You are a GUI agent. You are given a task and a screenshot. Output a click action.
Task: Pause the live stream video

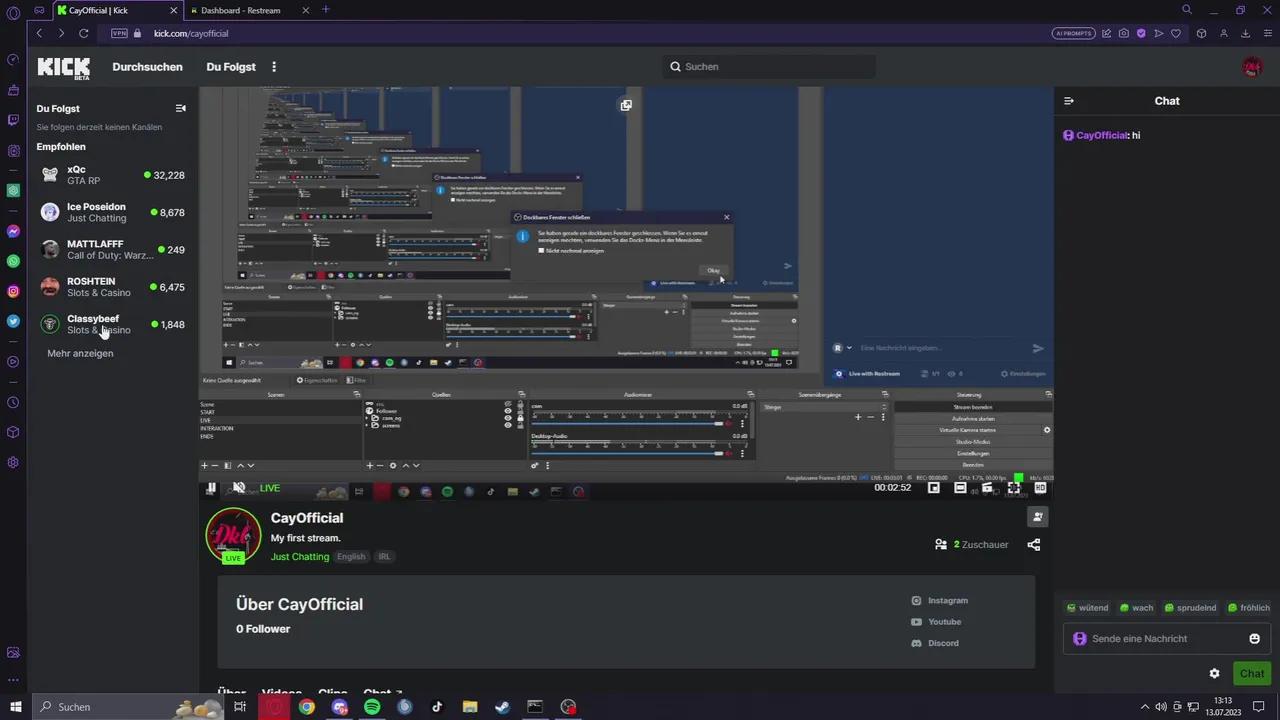point(211,488)
